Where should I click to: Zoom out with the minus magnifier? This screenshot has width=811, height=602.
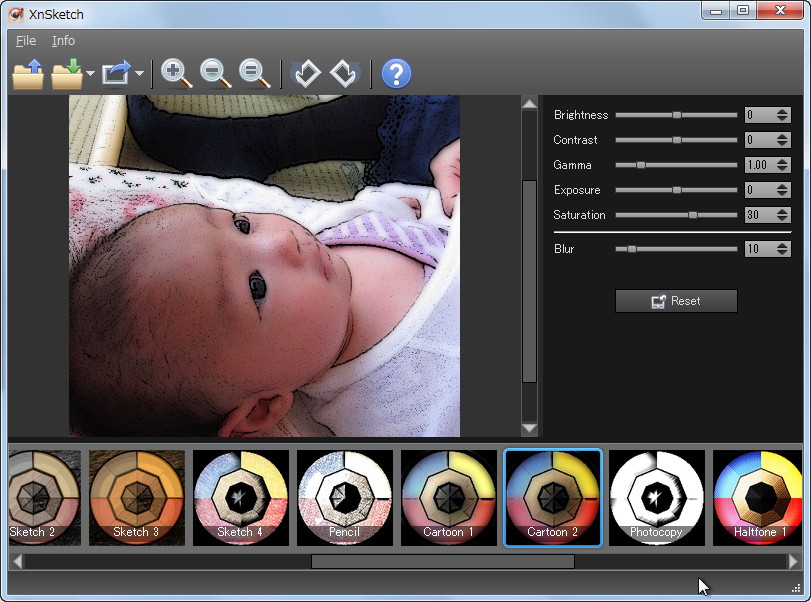[215, 74]
